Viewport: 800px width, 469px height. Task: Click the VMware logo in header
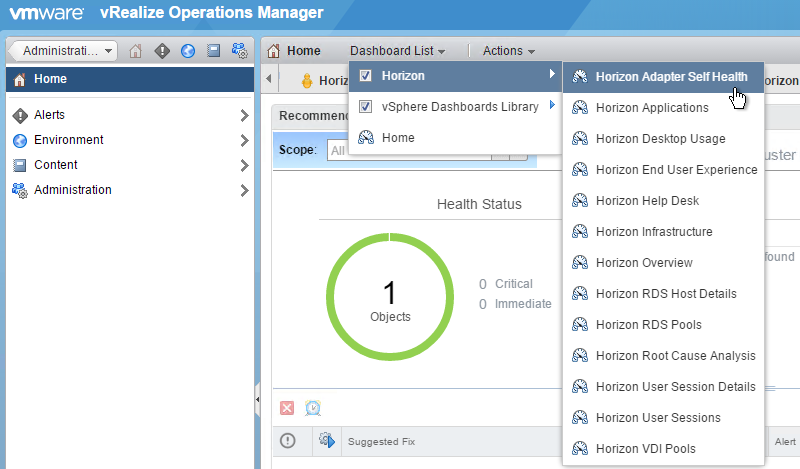click(46, 13)
